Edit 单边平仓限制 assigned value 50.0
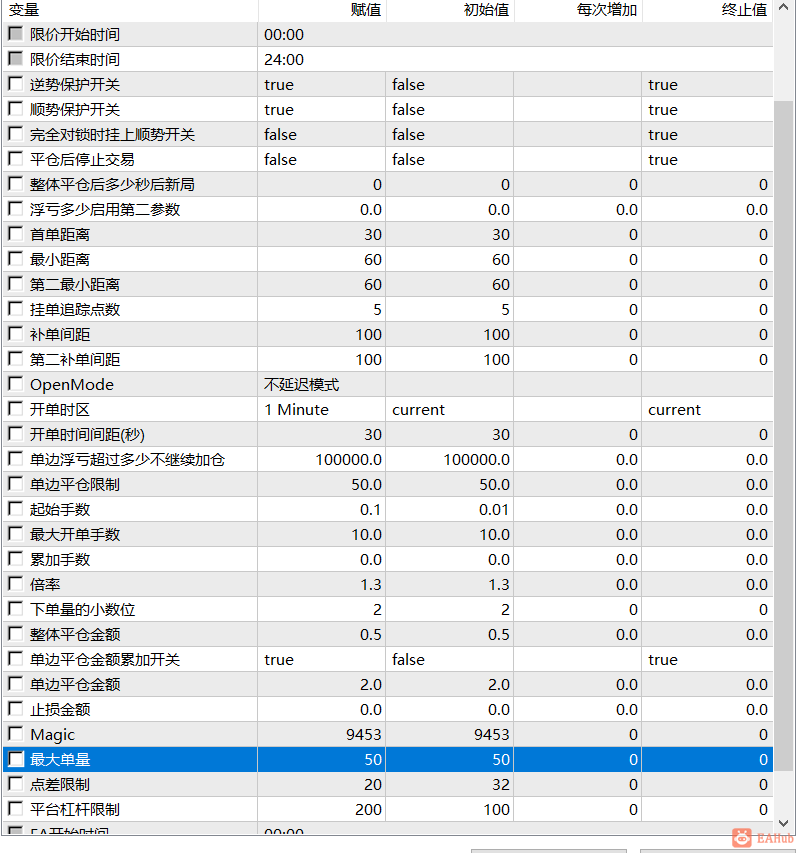 coord(322,485)
